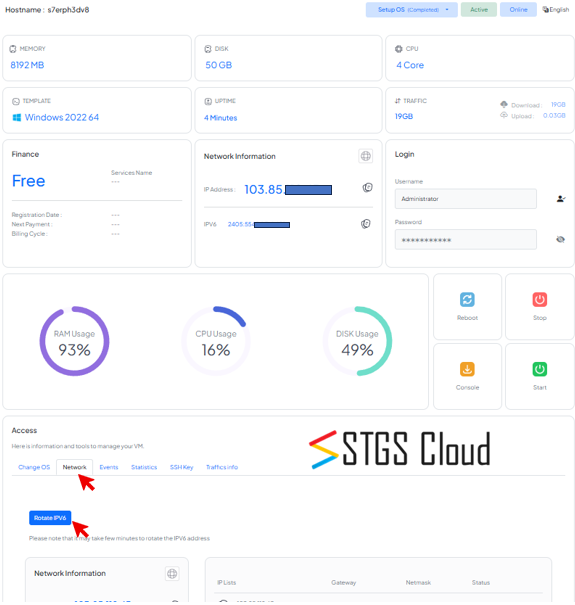Toggle password visibility eye icon

coord(560,240)
